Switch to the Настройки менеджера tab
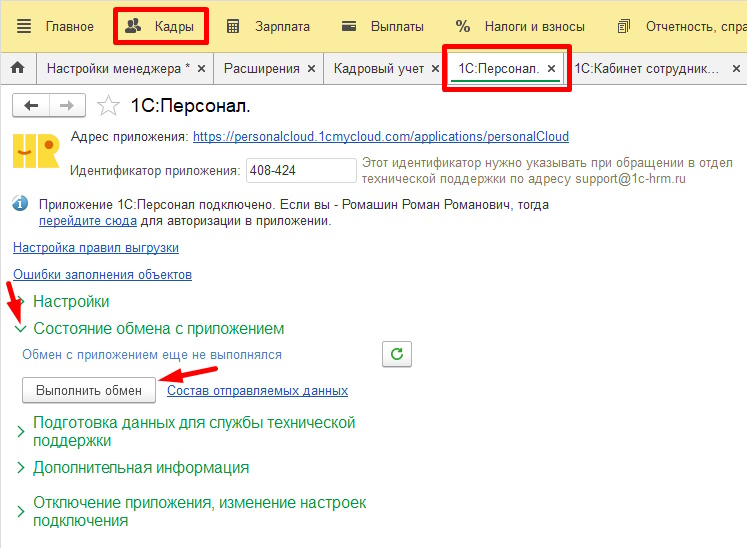Image resolution: width=747 pixels, height=548 pixels. [118, 69]
